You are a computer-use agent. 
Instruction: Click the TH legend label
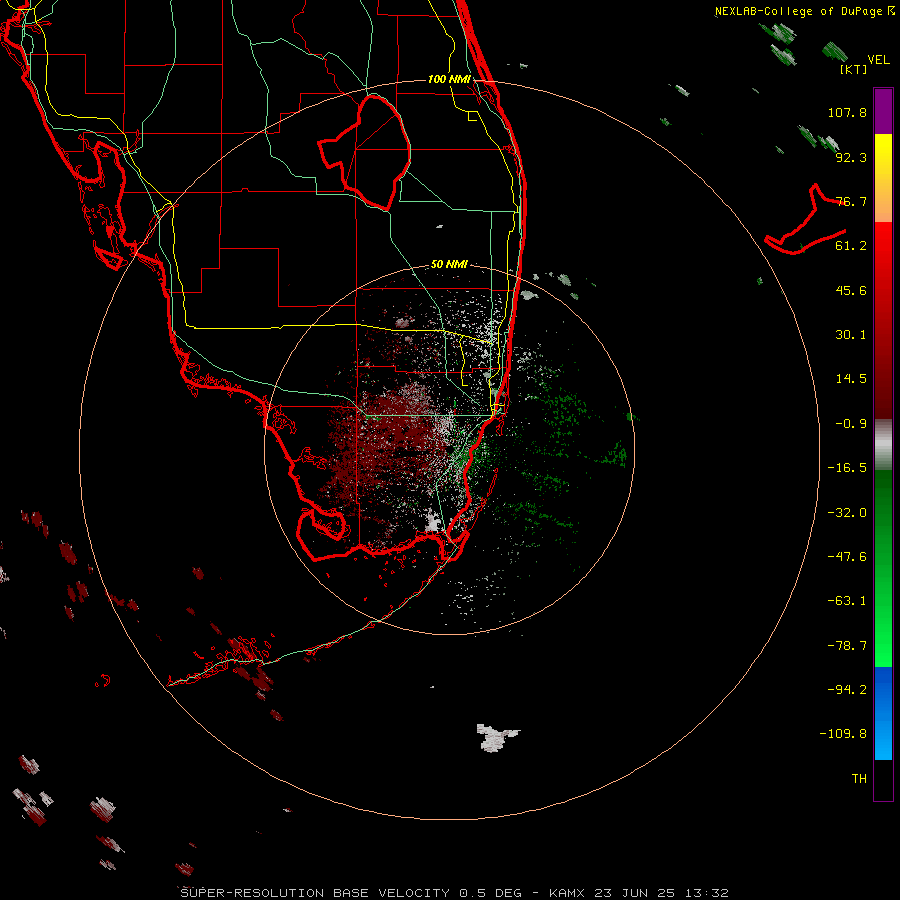click(859, 779)
